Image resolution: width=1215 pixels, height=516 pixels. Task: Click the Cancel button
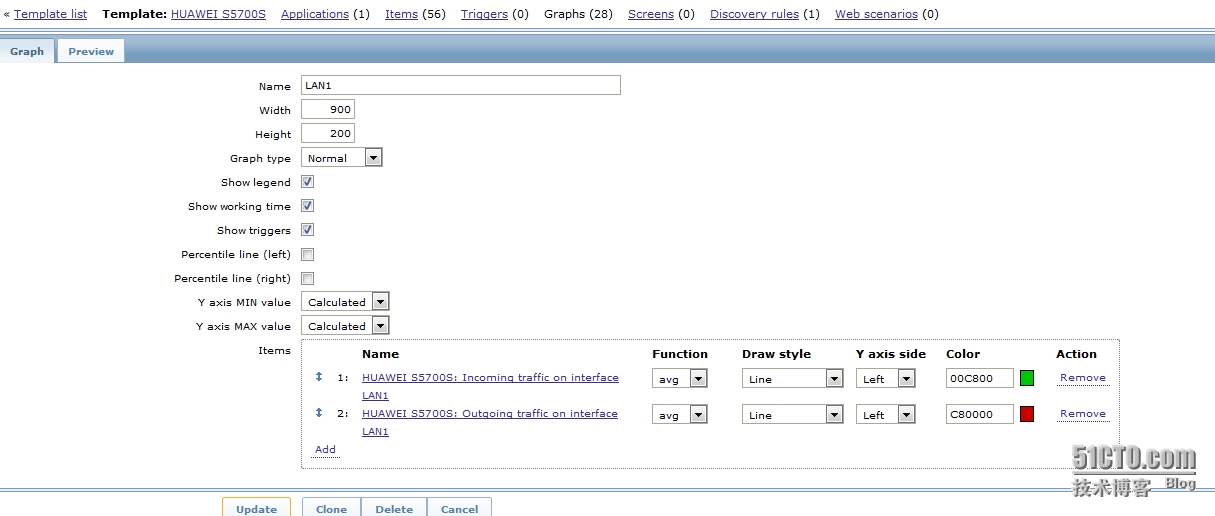tap(459, 508)
